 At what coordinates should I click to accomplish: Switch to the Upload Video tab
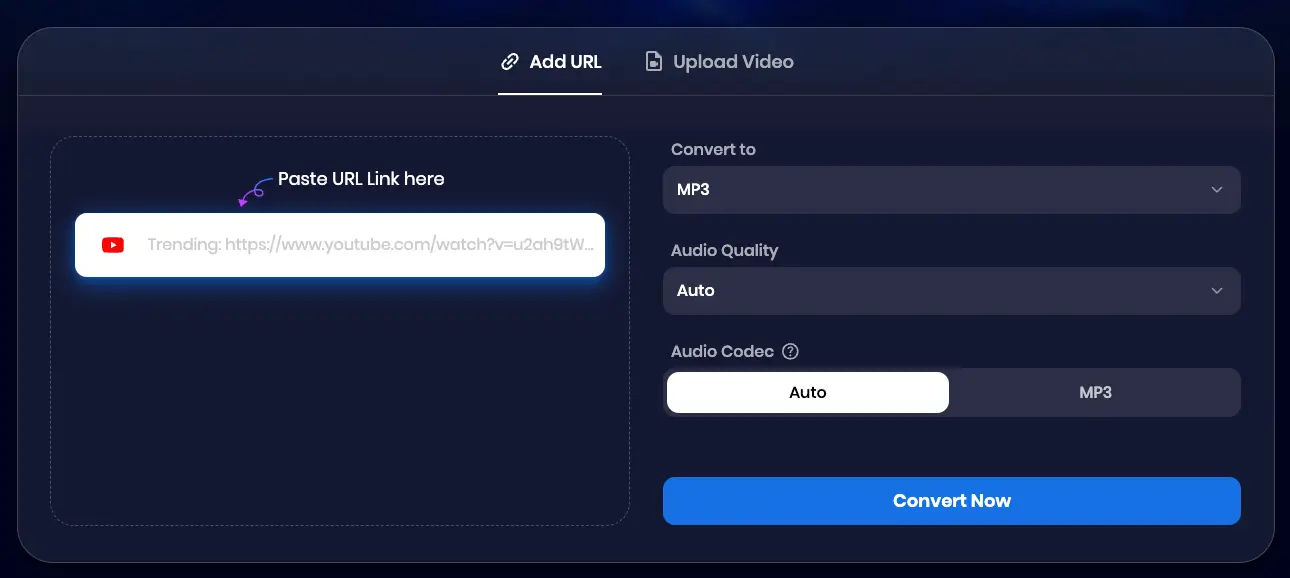718,61
